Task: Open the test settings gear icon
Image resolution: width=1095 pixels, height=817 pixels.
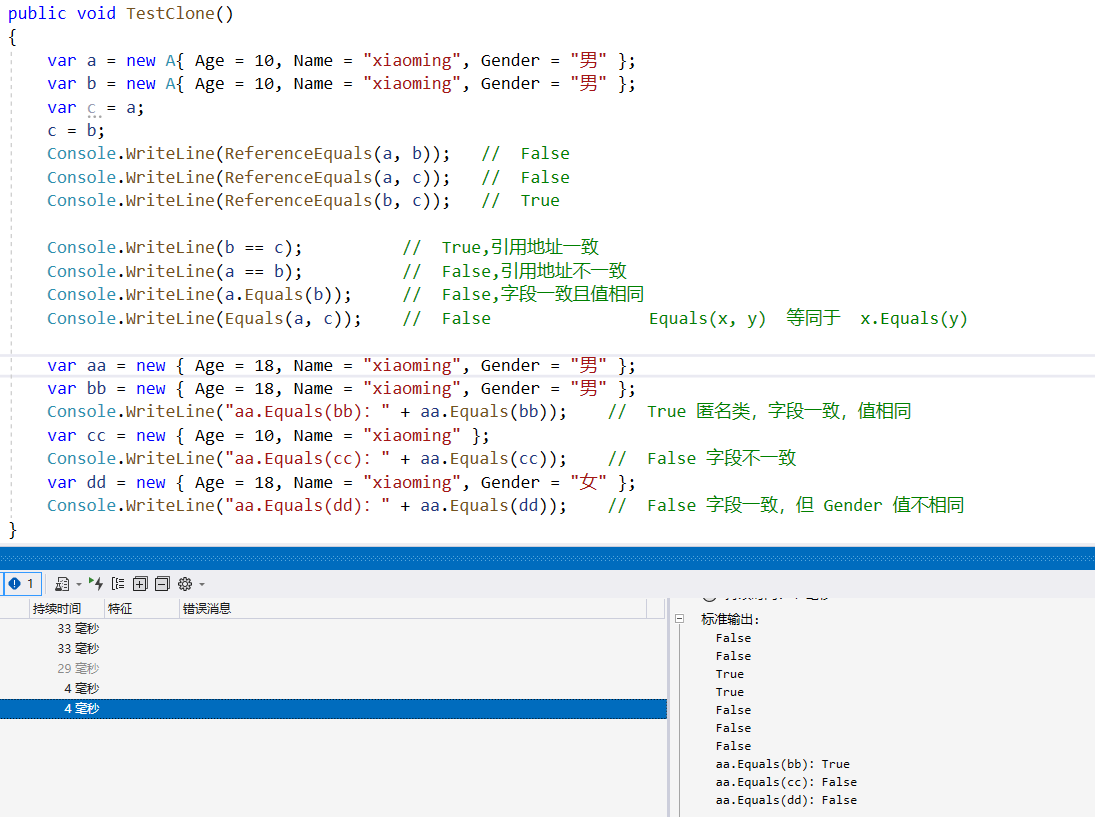Action: click(185, 584)
